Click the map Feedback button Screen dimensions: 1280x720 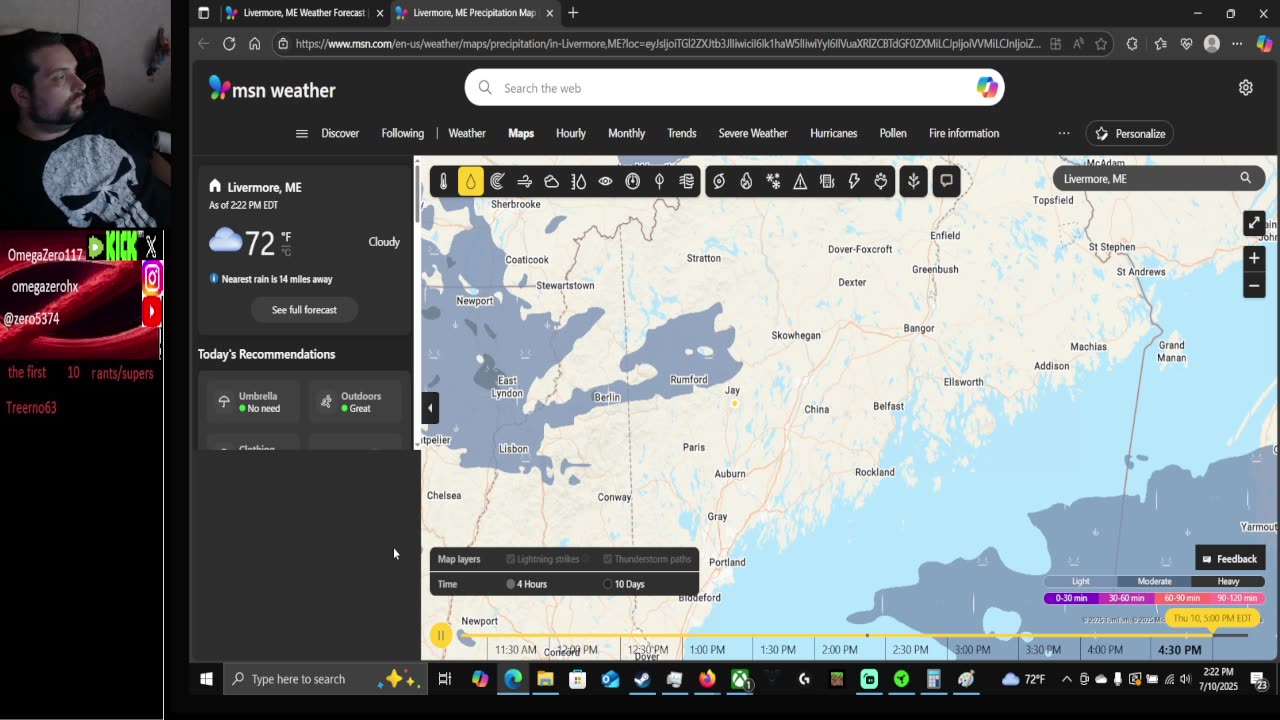(1230, 559)
